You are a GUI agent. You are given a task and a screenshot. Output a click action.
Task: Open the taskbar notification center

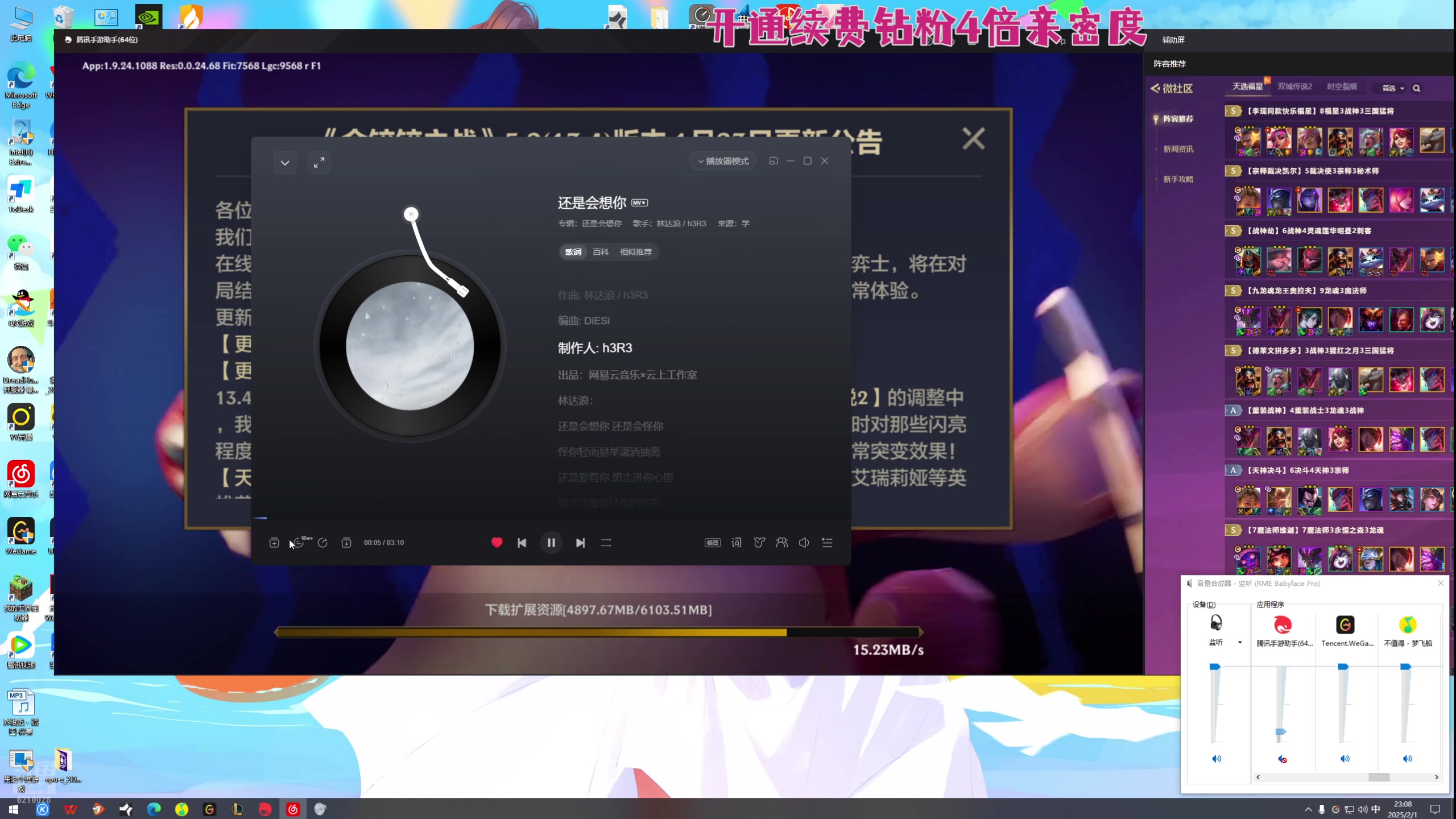click(x=1435, y=809)
